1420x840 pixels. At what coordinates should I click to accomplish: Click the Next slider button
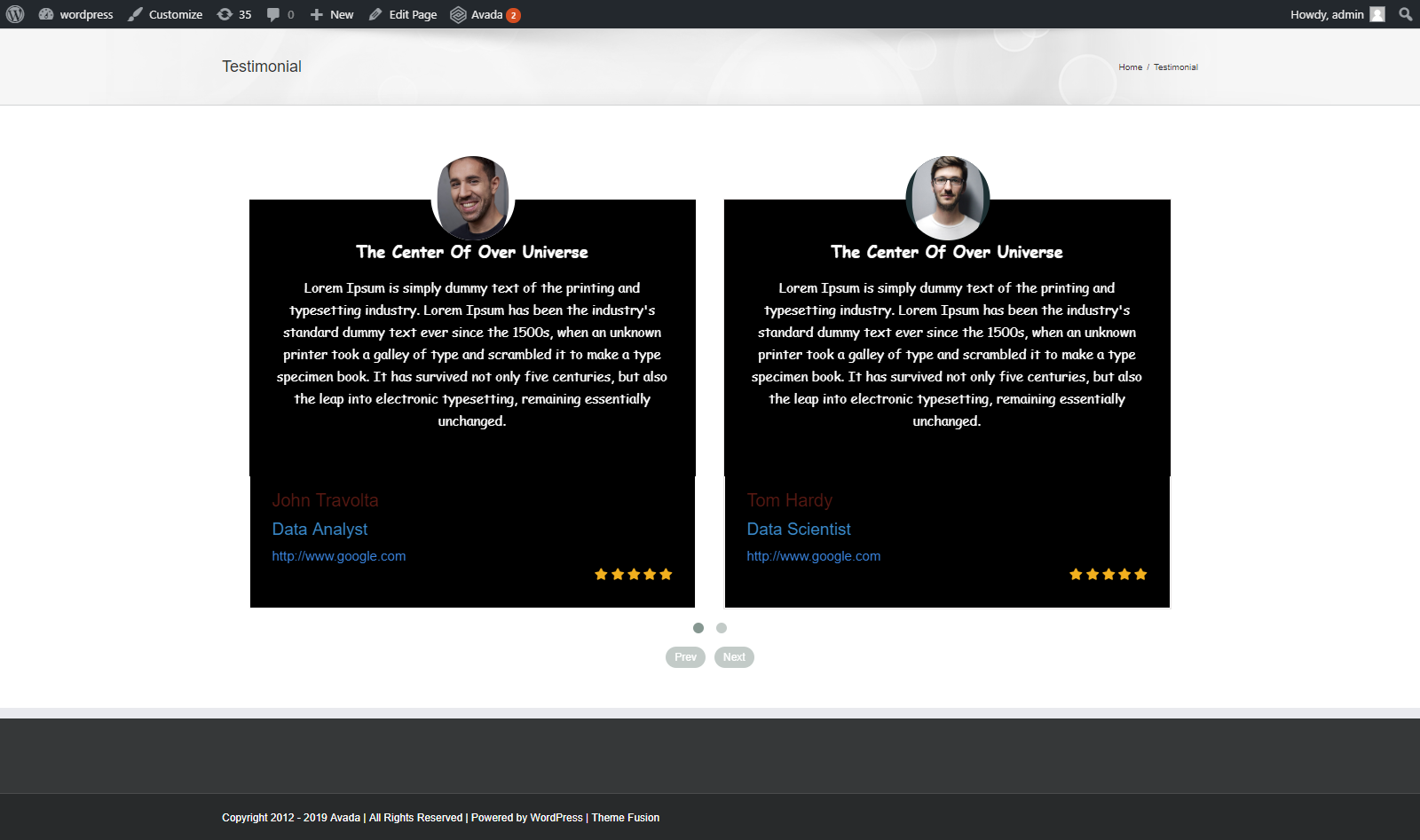[734, 657]
